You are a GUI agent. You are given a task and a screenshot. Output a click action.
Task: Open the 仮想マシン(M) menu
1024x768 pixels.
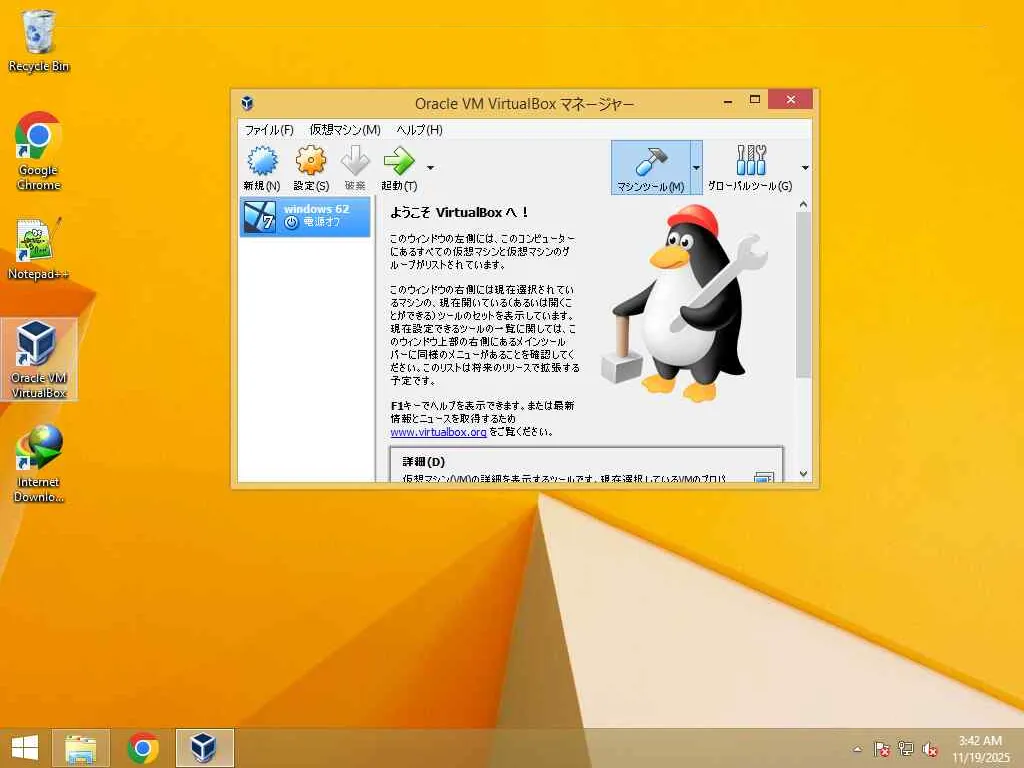tap(345, 130)
